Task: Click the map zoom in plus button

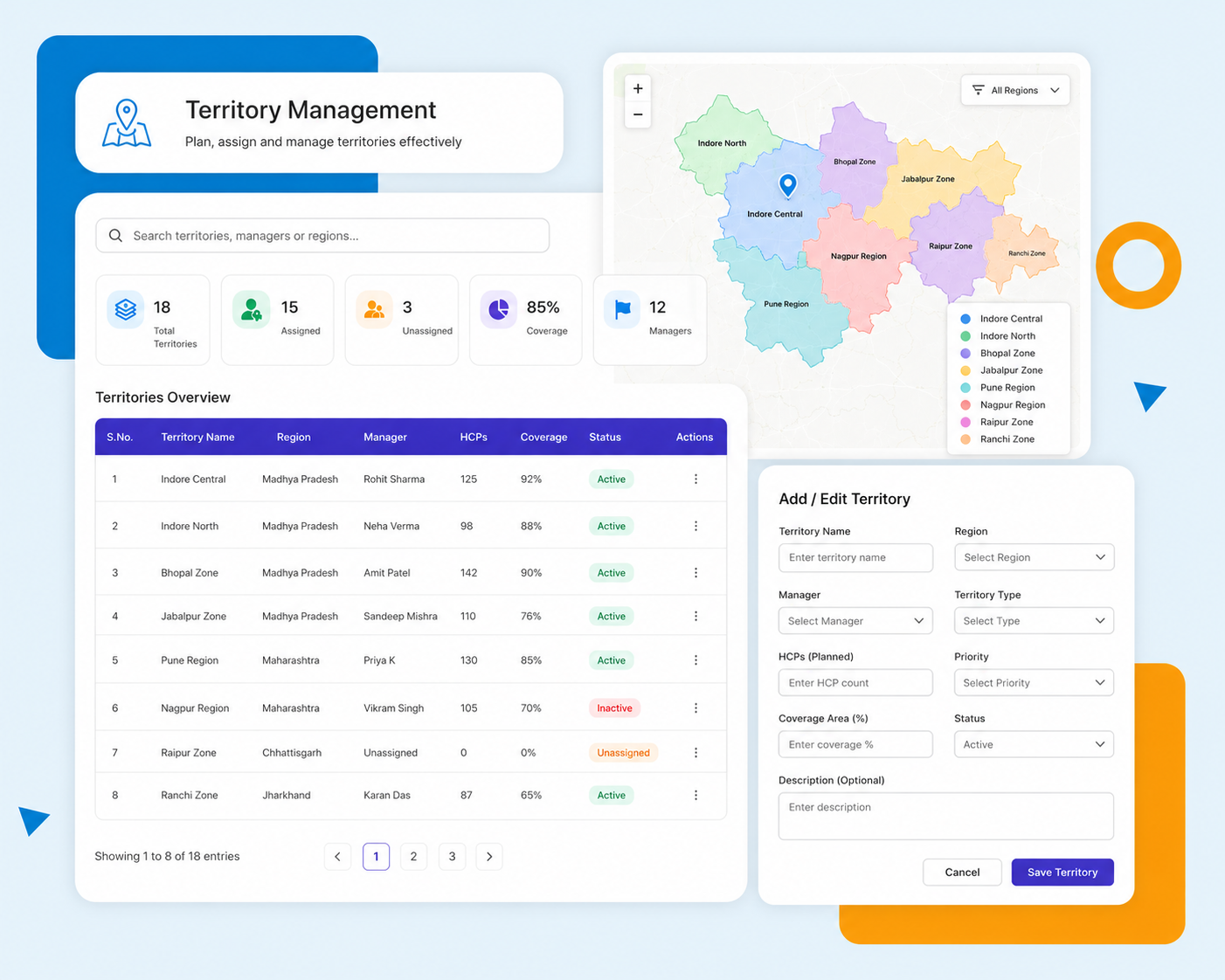Action: (638, 89)
